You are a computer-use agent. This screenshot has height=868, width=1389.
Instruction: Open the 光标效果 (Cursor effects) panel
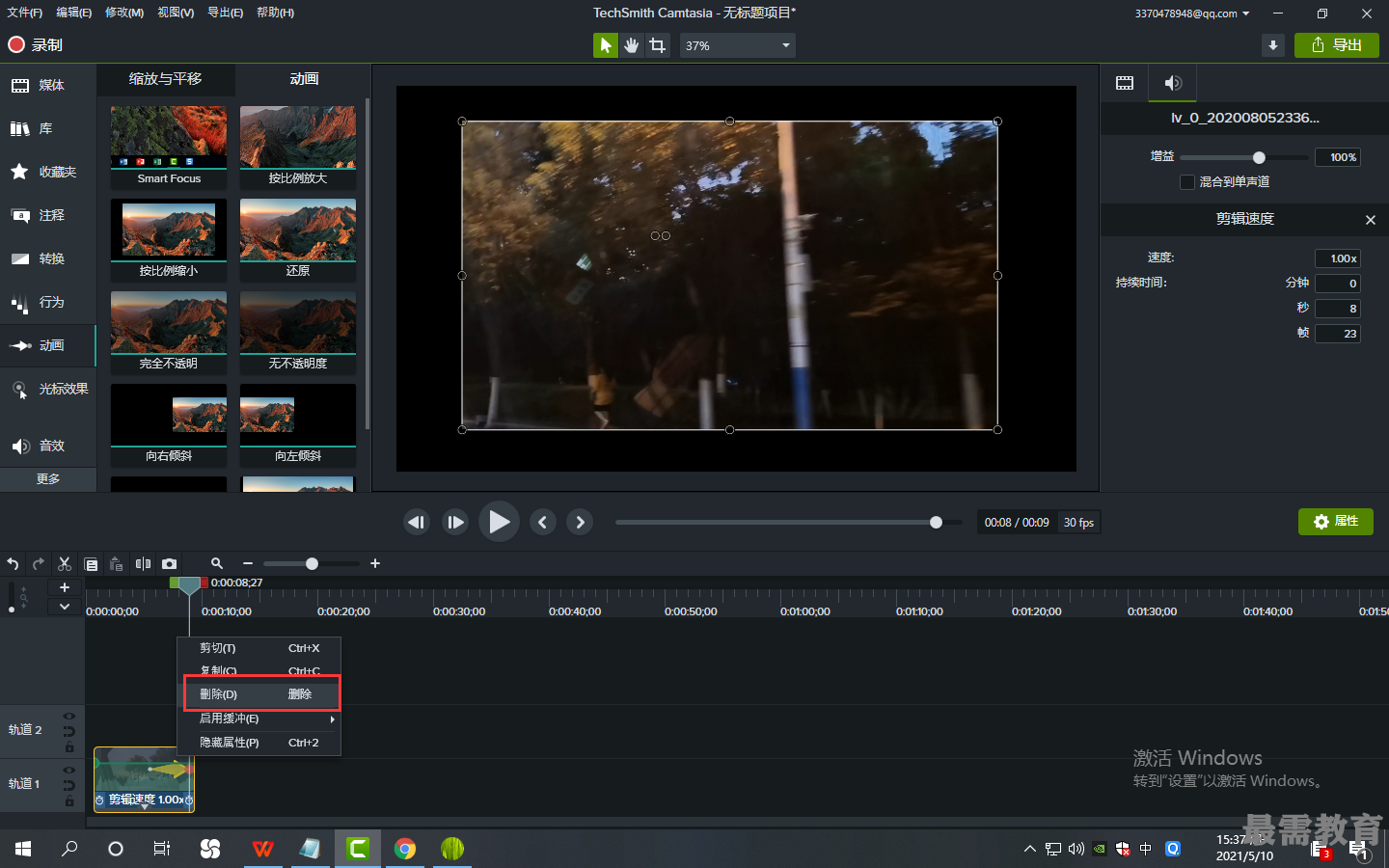(48, 389)
